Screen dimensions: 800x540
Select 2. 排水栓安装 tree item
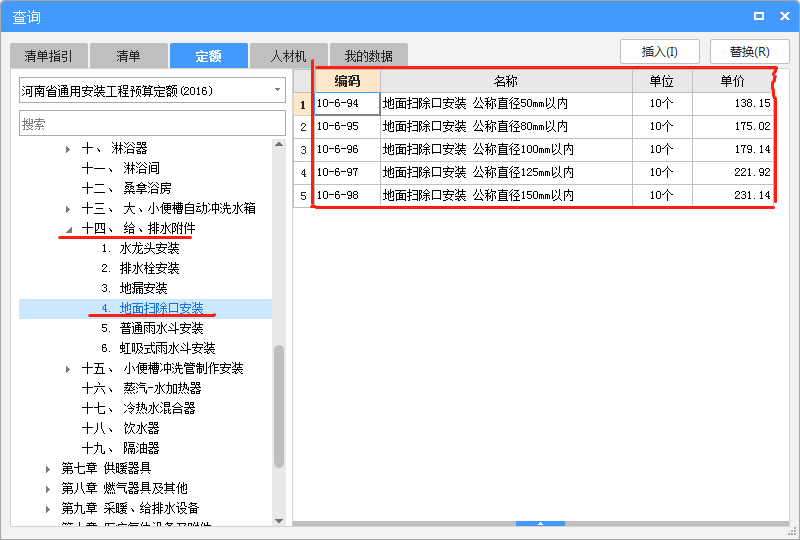[140, 268]
